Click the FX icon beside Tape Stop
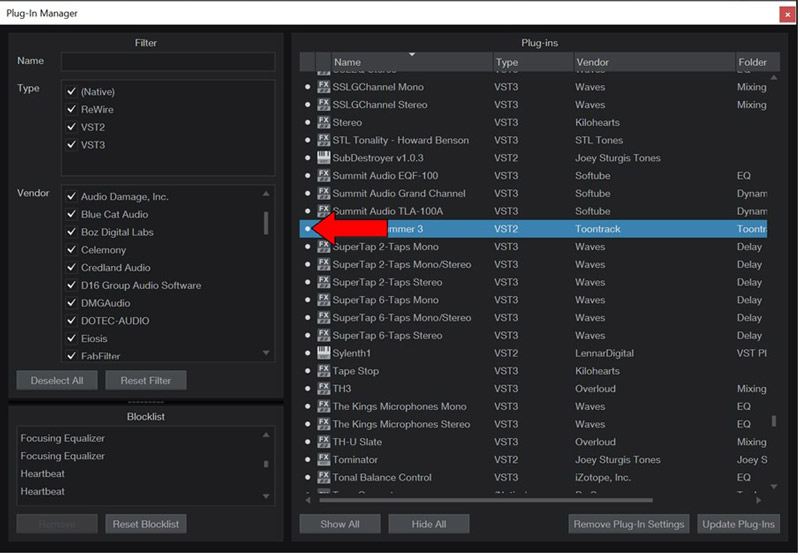The width and height of the screenshot is (800, 555). tap(323, 371)
